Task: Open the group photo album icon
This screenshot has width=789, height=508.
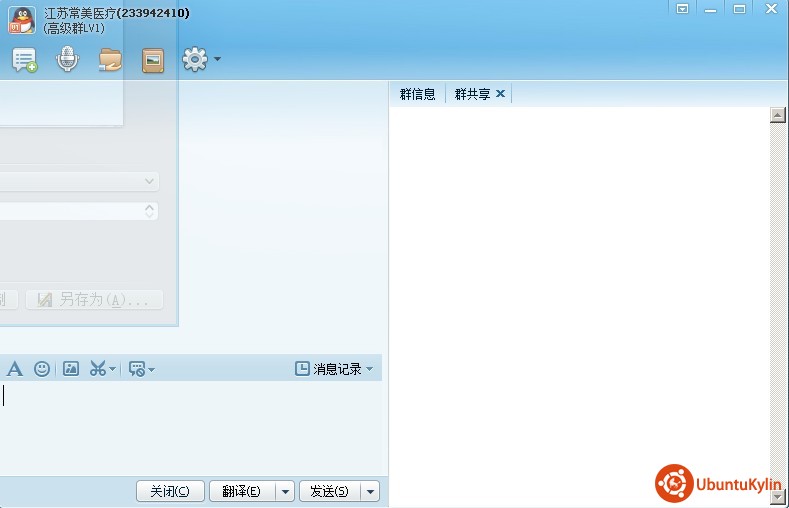Action: 152,60
